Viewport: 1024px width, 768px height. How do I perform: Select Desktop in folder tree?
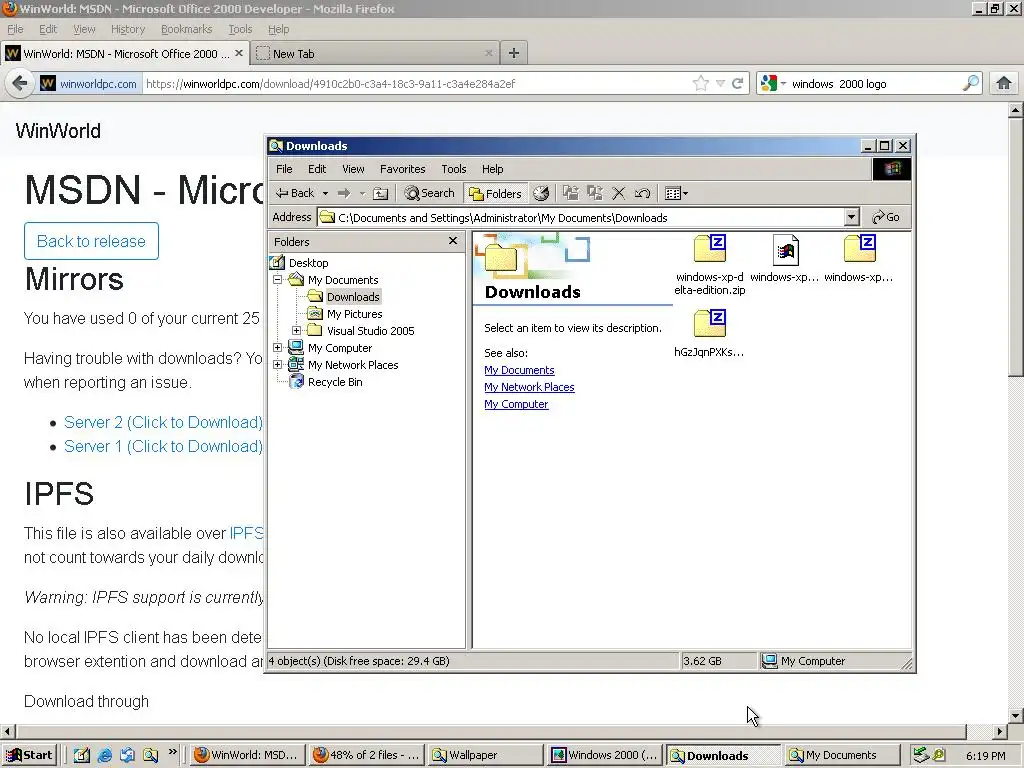[x=308, y=263]
